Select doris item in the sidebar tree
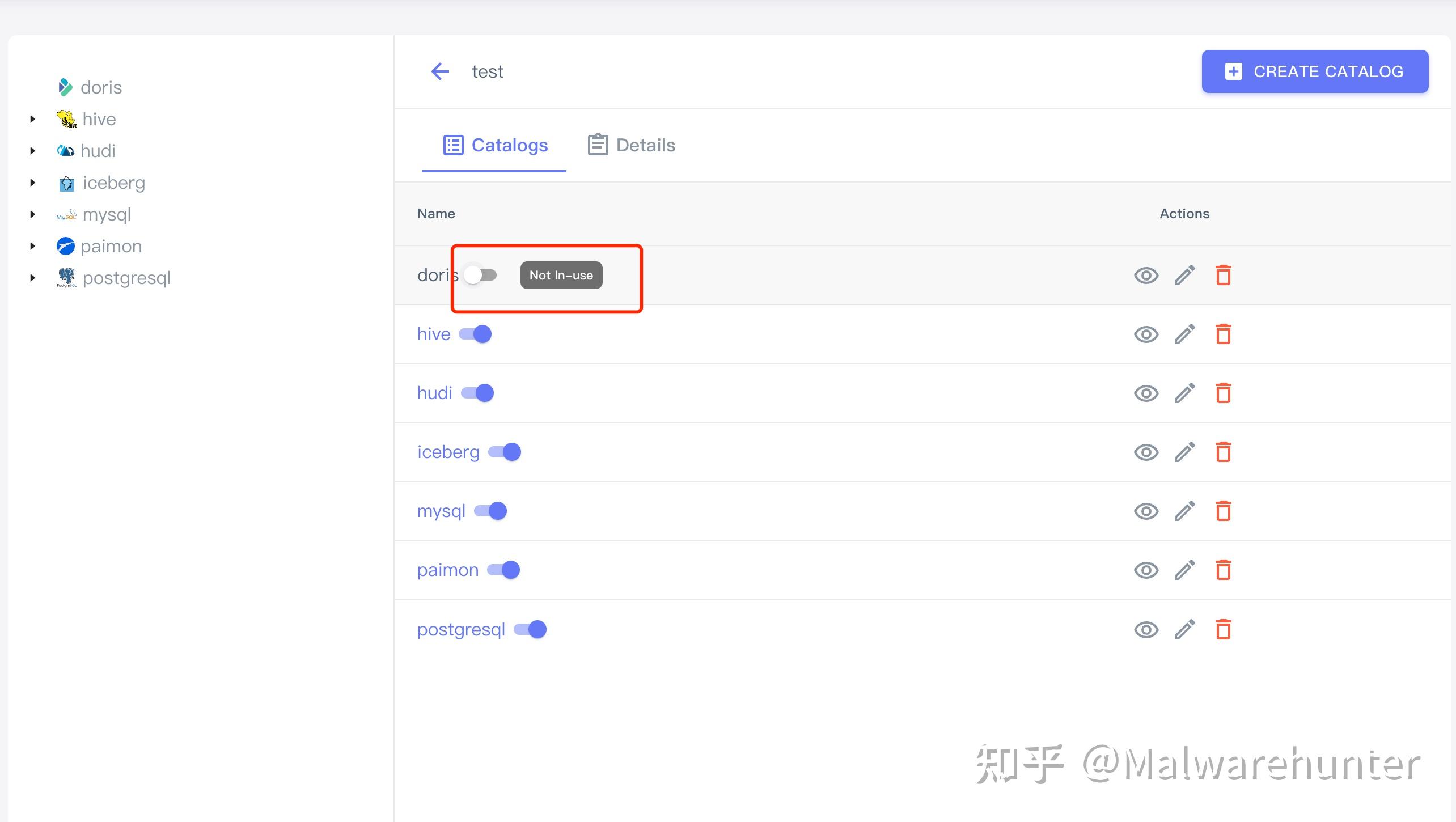The image size is (1456, 822). 100,87
